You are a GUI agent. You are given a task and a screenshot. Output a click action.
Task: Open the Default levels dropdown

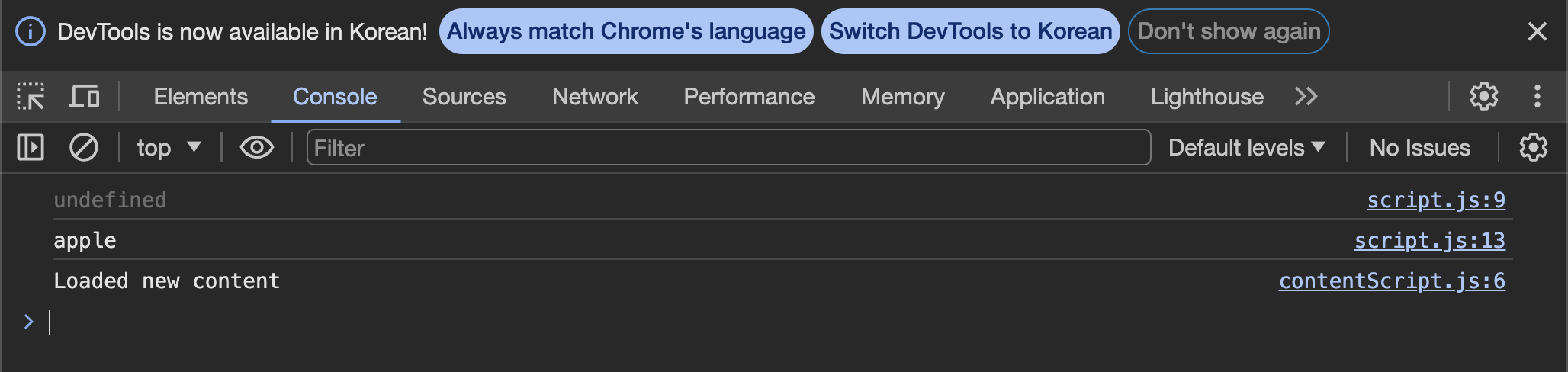click(x=1246, y=147)
